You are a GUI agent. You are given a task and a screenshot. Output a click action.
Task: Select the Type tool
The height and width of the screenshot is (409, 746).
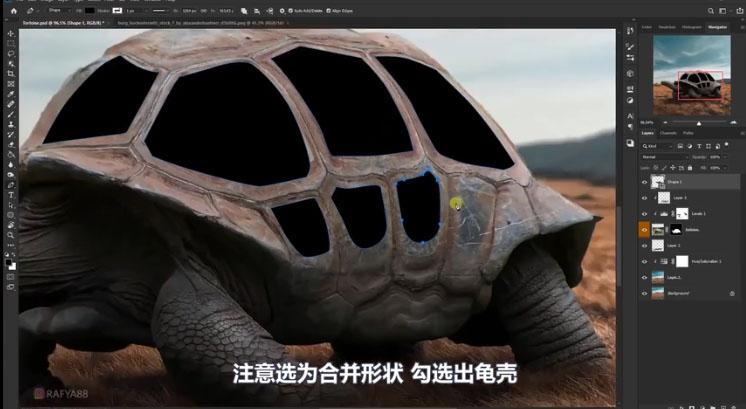click(x=11, y=195)
